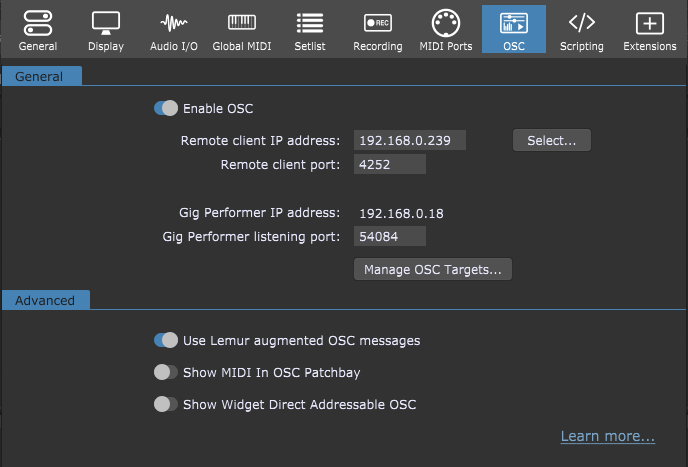Click the Remote client IP address field
This screenshot has height=467, width=688.
(x=410, y=140)
